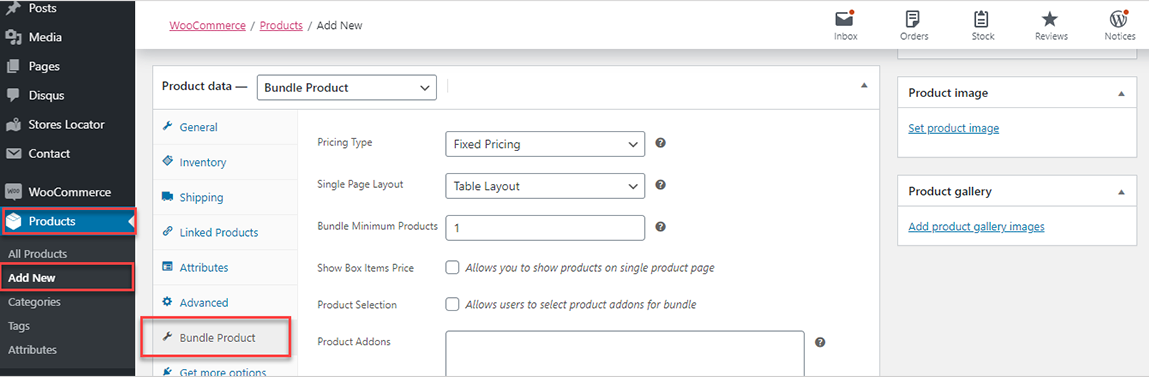The height and width of the screenshot is (377, 1149).
Task: Open Categories submenu item
Action: pyautogui.click(x=34, y=301)
